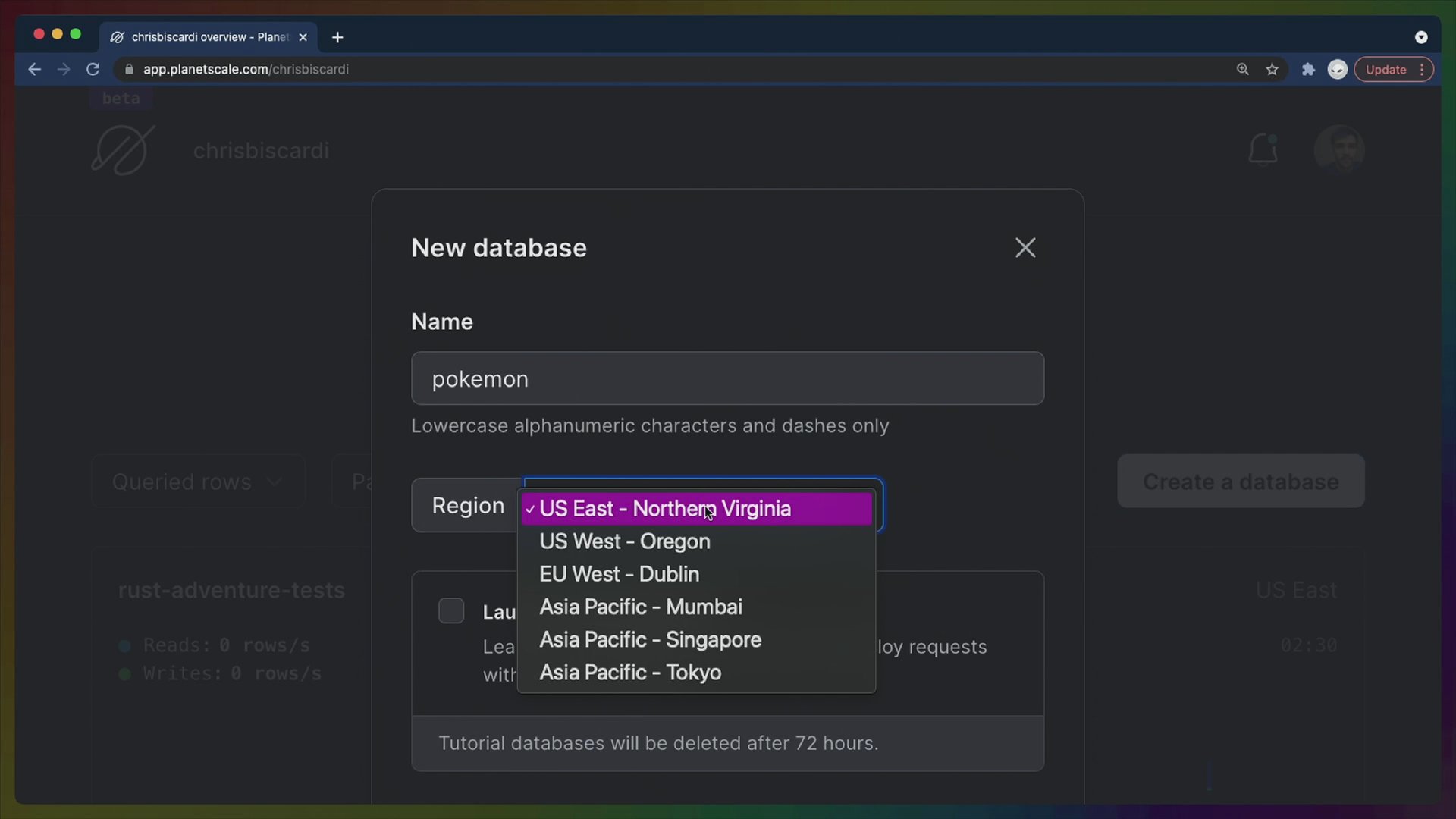Click the address bar URL
This screenshot has height=819, width=1456.
click(x=246, y=69)
